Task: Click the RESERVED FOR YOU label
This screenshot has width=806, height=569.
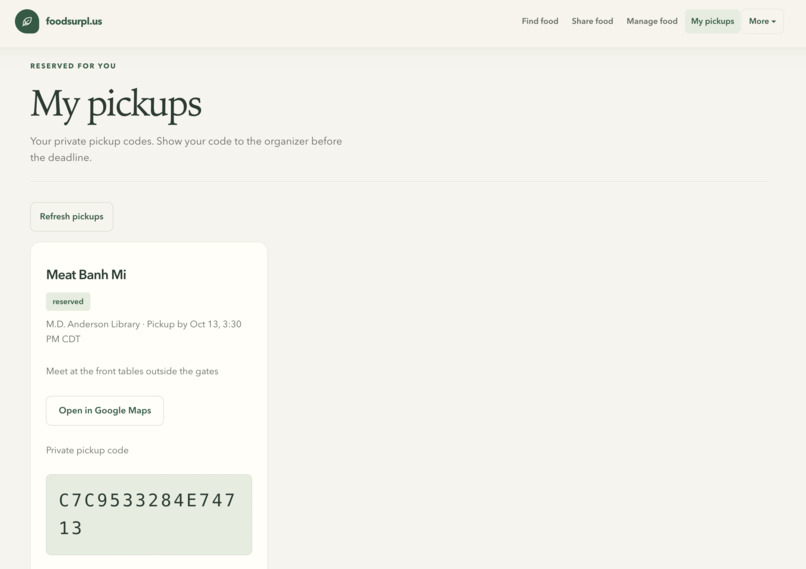Action: (73, 66)
